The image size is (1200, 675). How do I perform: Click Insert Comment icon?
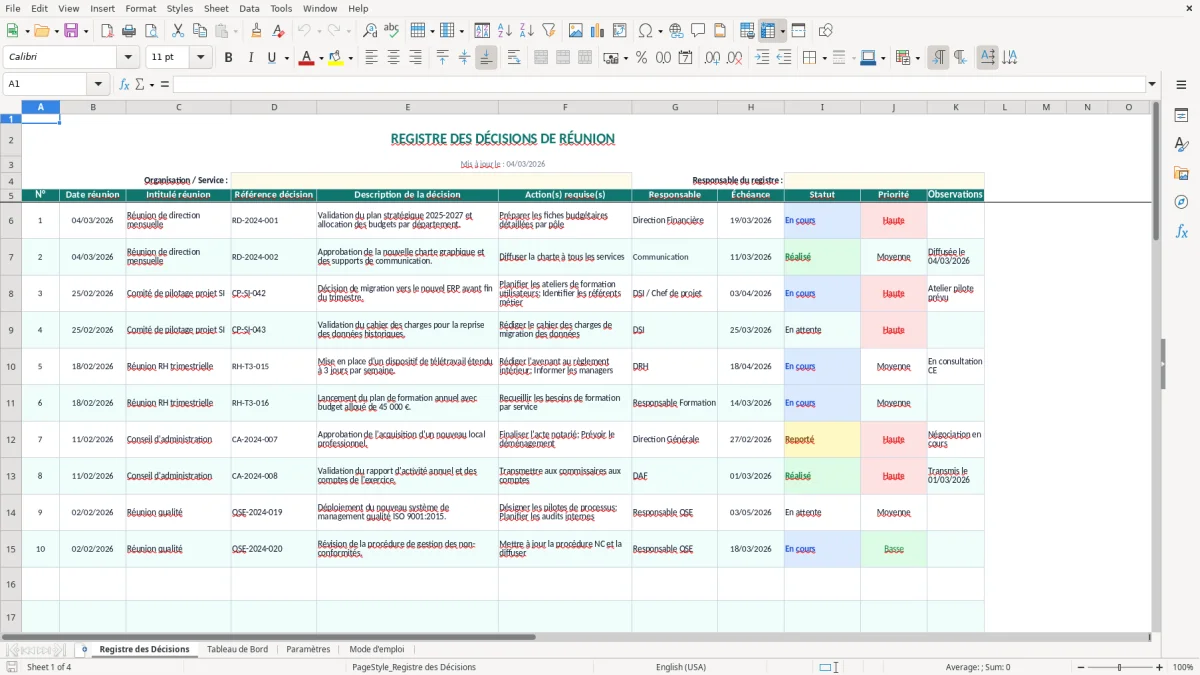pos(698,31)
